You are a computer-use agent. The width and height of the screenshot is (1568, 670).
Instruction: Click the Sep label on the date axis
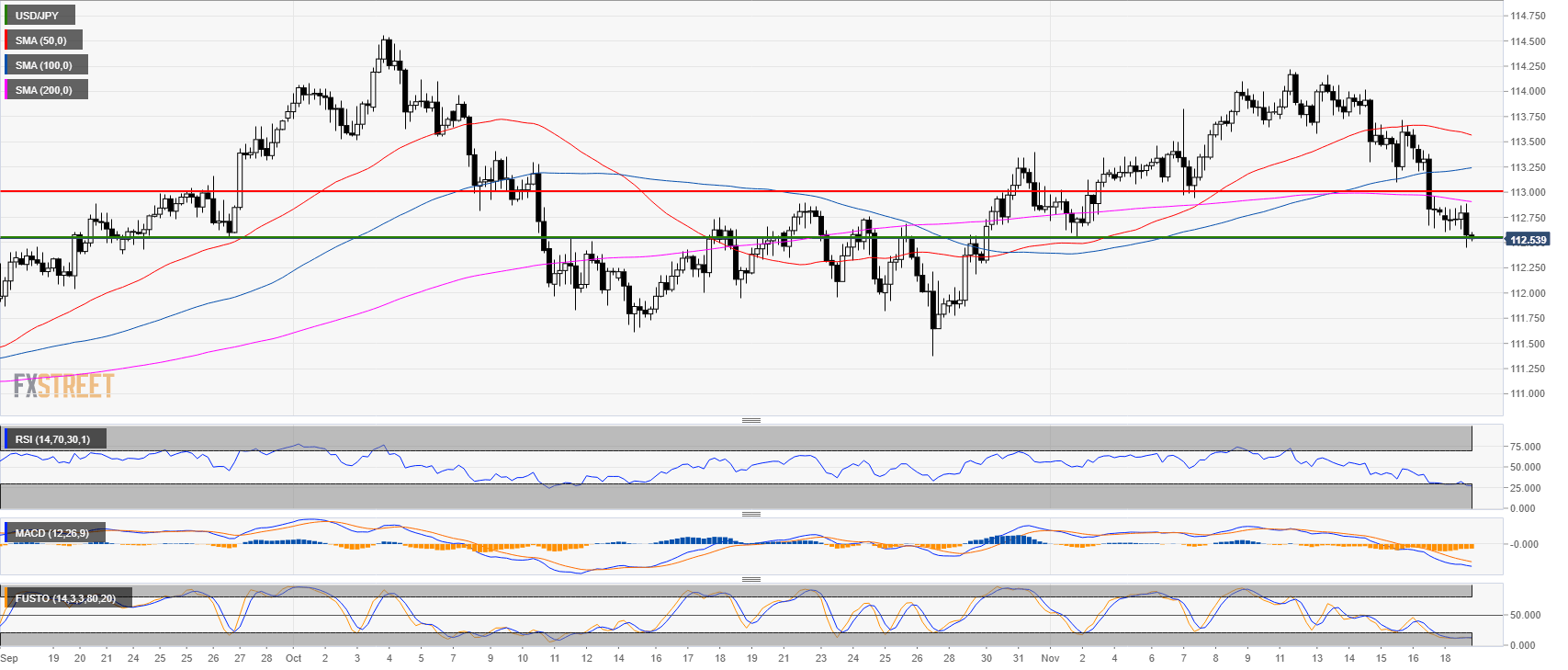[9, 658]
